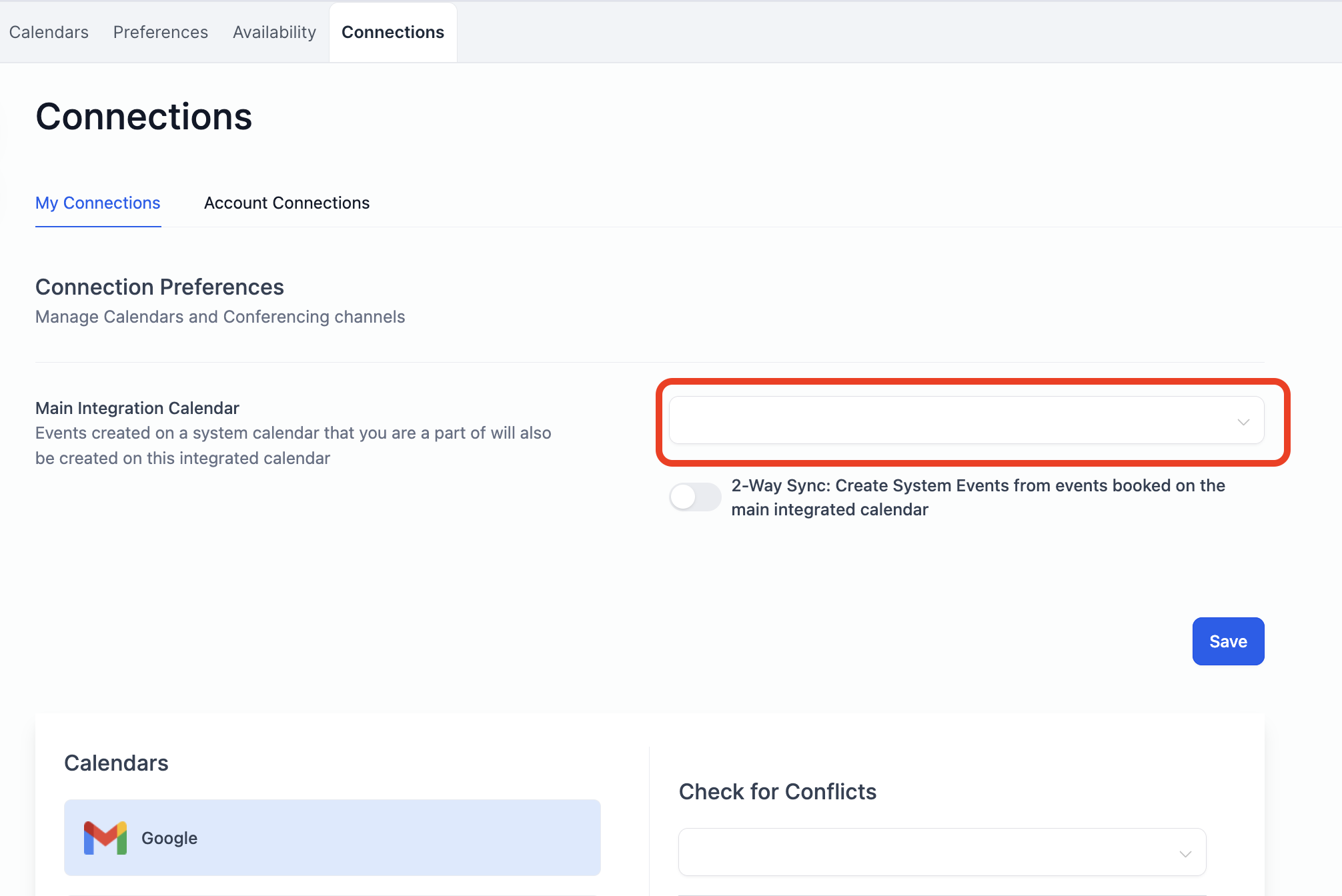Click the Check for Conflicts heading
The height and width of the screenshot is (896, 1342).
777,791
